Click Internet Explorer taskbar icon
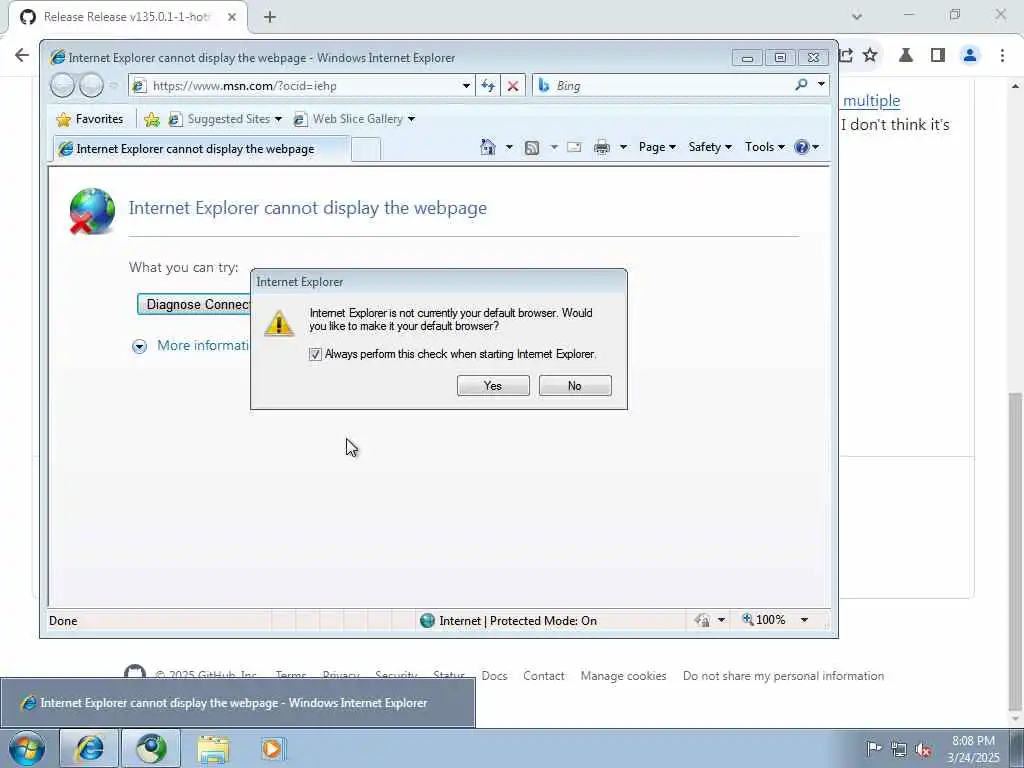1024x768 pixels. [x=89, y=748]
